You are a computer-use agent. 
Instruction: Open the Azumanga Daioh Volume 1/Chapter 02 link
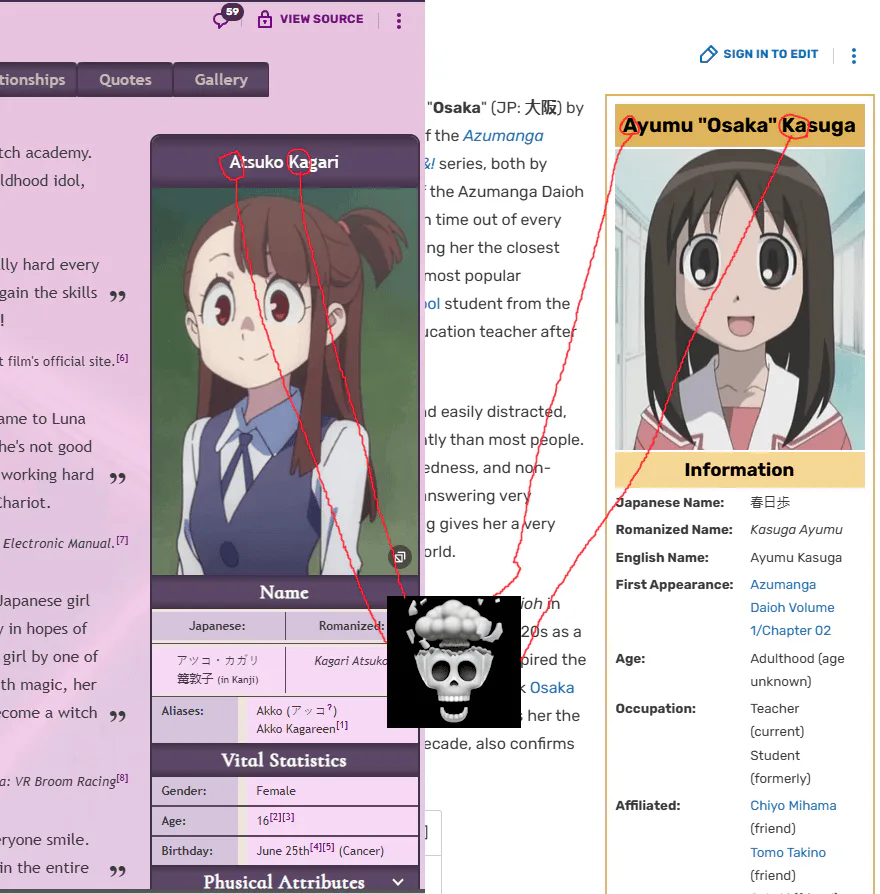point(792,608)
